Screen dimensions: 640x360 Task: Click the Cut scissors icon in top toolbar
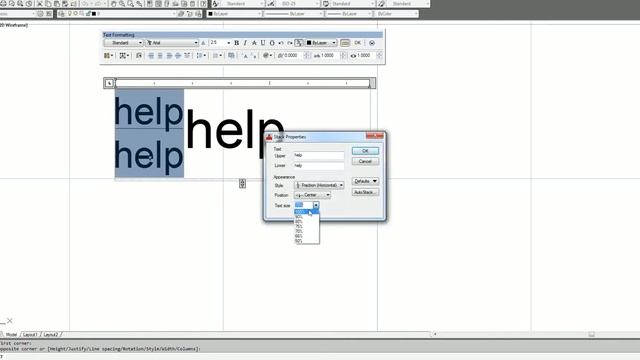[40, 4]
